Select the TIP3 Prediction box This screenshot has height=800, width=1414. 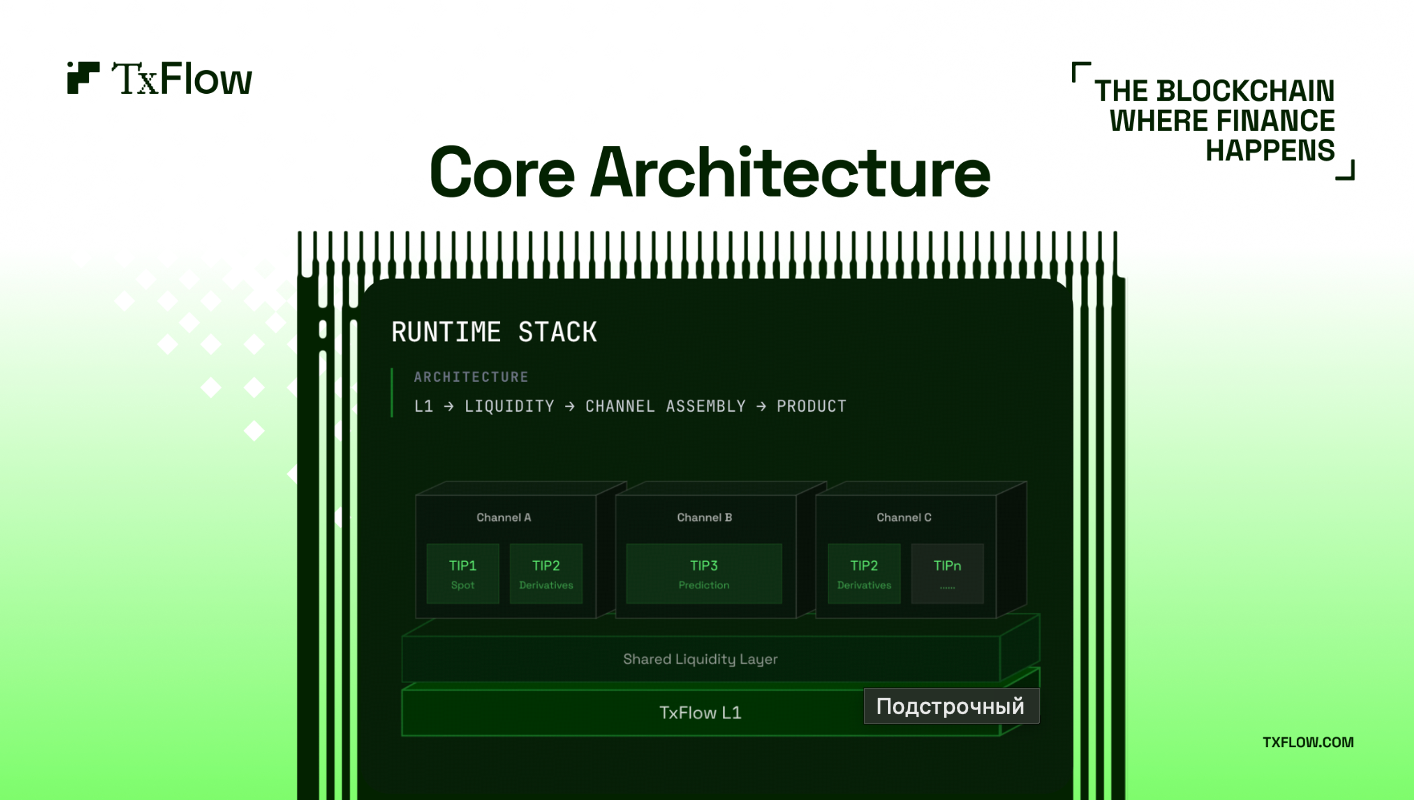[x=704, y=574]
